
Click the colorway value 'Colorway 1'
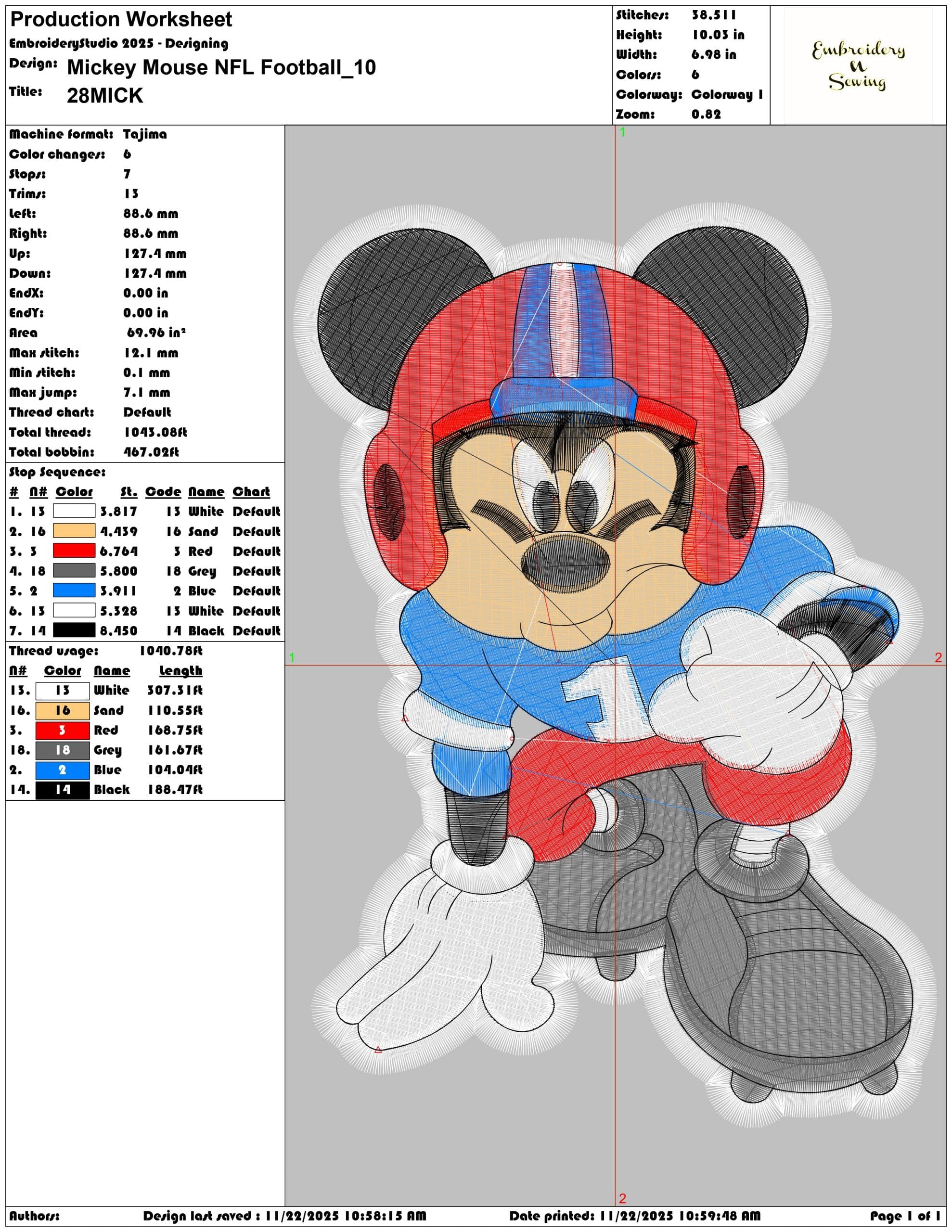pos(727,94)
